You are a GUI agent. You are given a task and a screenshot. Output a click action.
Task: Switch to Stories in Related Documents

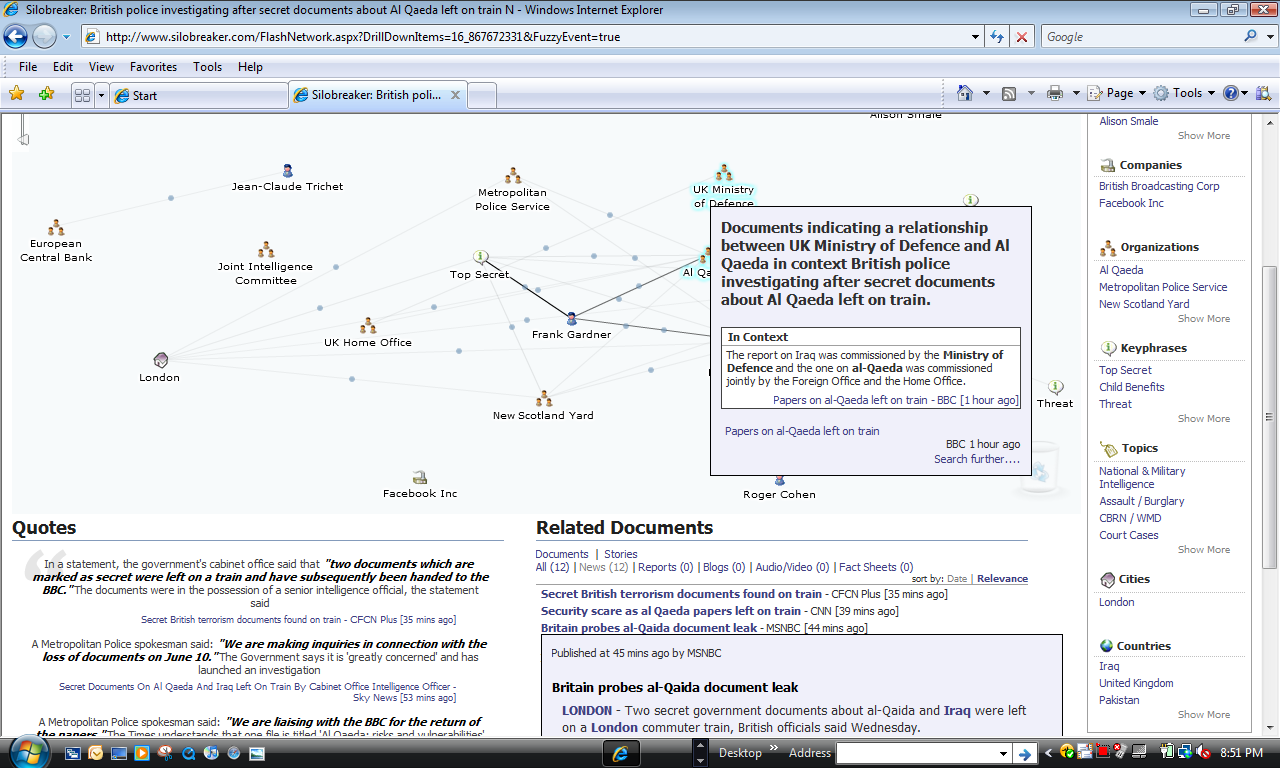pos(620,554)
